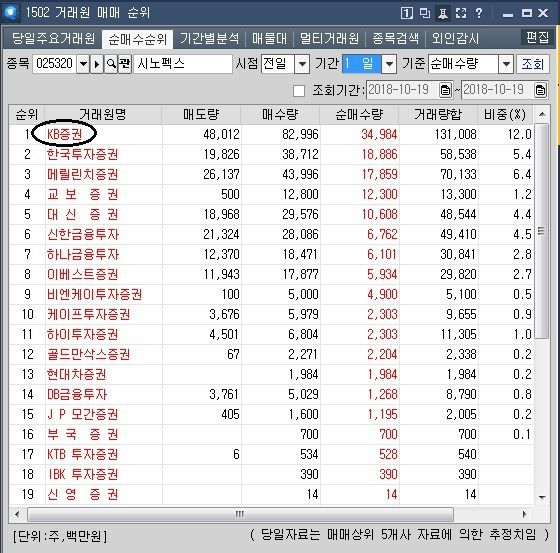Open the 기준 순매수량 dropdown
The width and height of the screenshot is (560, 553).
[506, 64]
